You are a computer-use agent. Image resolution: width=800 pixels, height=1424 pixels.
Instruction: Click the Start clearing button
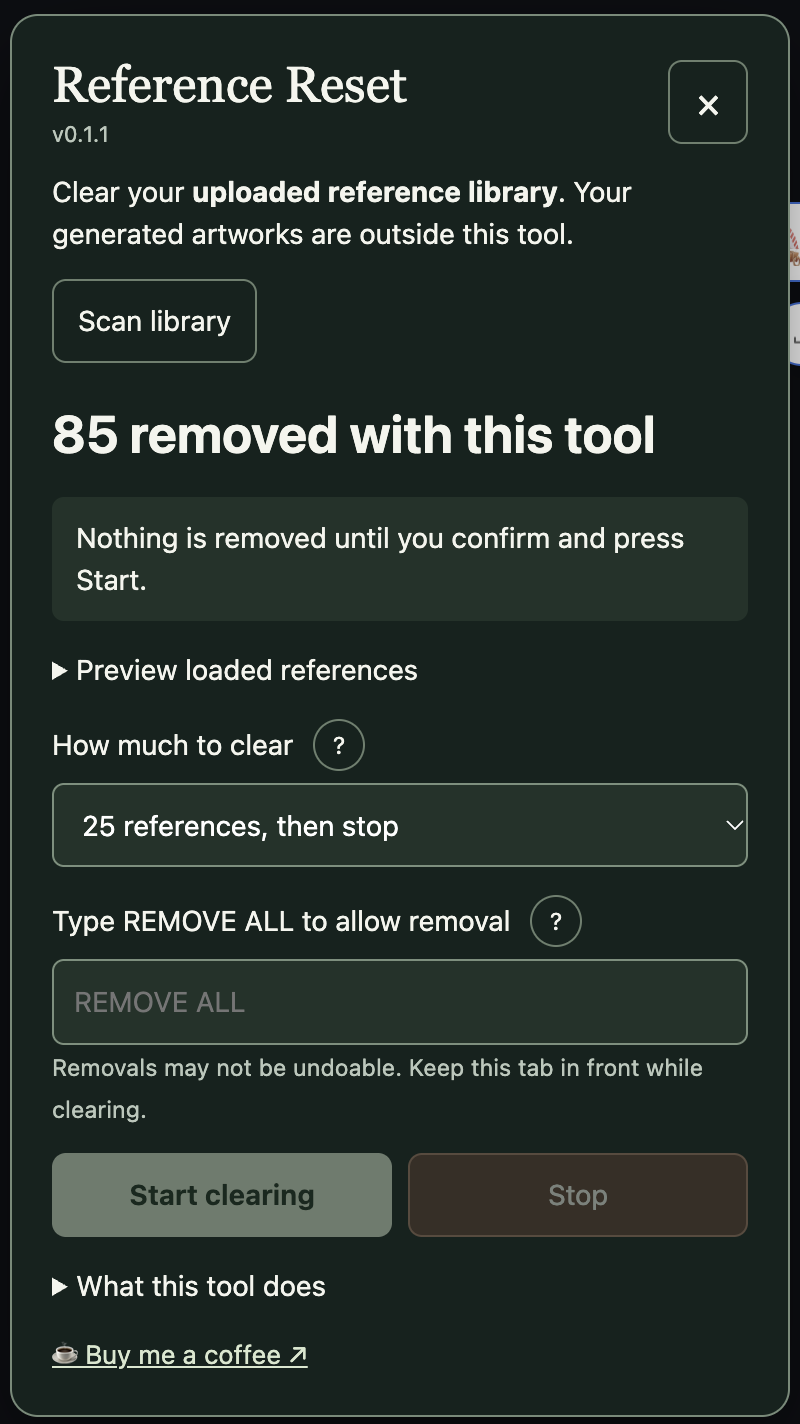pyautogui.click(x=222, y=1195)
